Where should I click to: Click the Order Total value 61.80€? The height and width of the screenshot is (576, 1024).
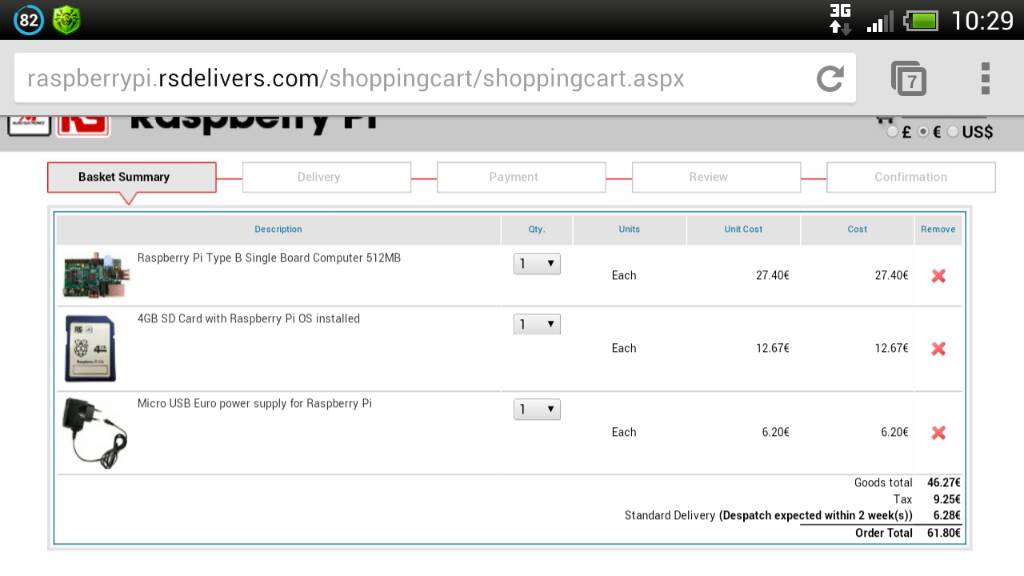[x=944, y=533]
